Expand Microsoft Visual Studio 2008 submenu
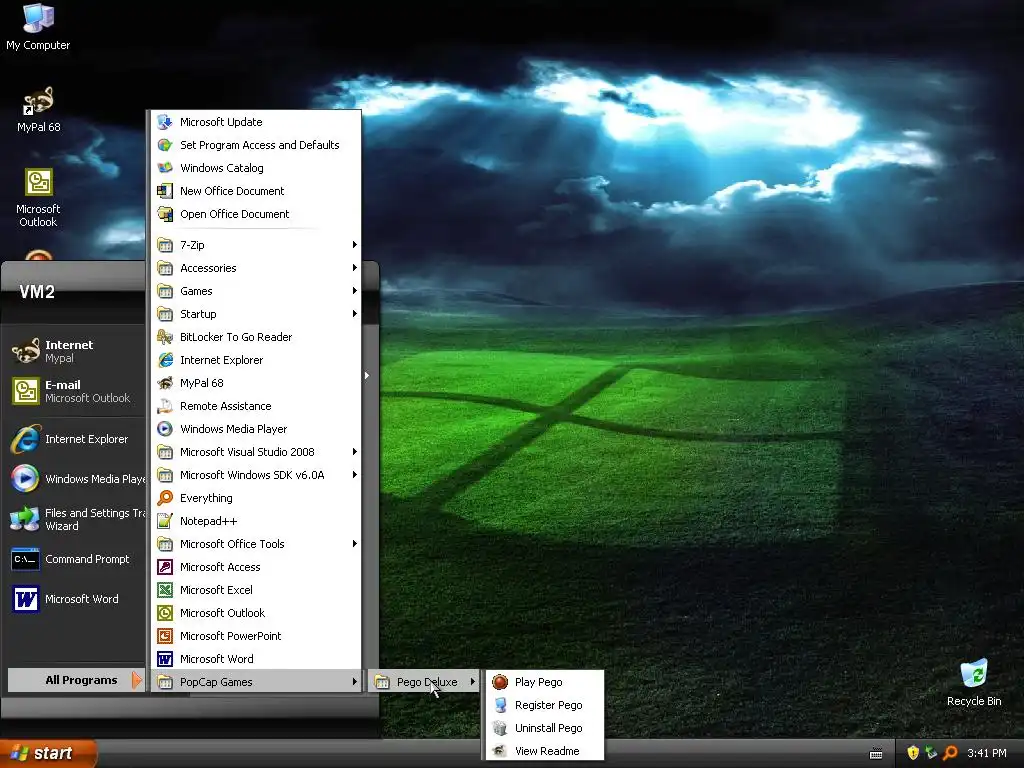The height and width of the screenshot is (768, 1024). 256,452
